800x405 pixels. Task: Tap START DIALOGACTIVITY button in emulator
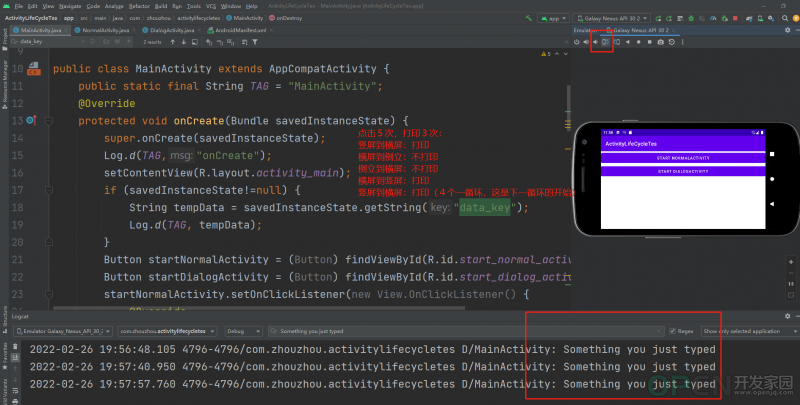(683, 171)
